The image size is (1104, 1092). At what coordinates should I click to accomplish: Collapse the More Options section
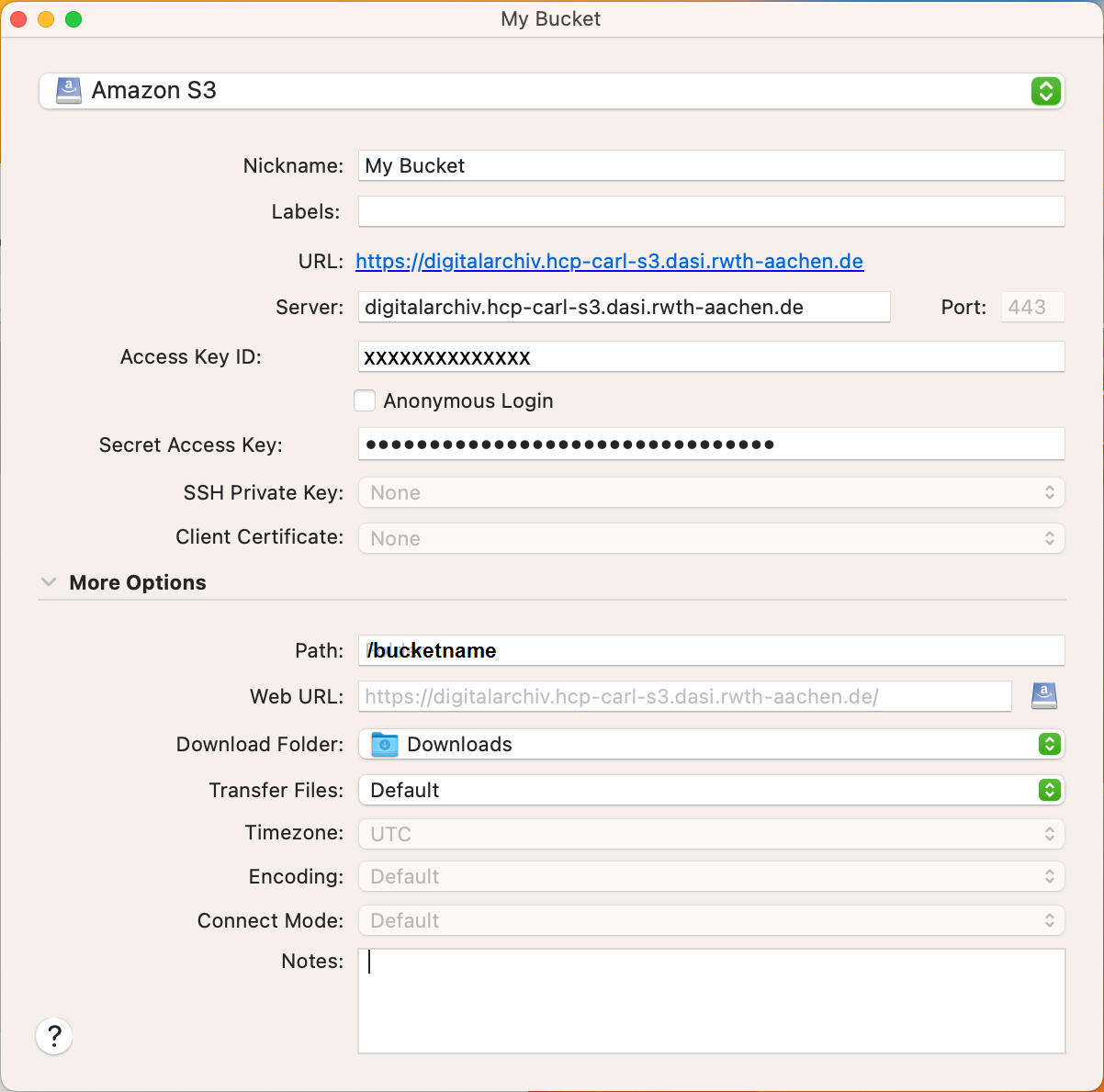(x=49, y=582)
